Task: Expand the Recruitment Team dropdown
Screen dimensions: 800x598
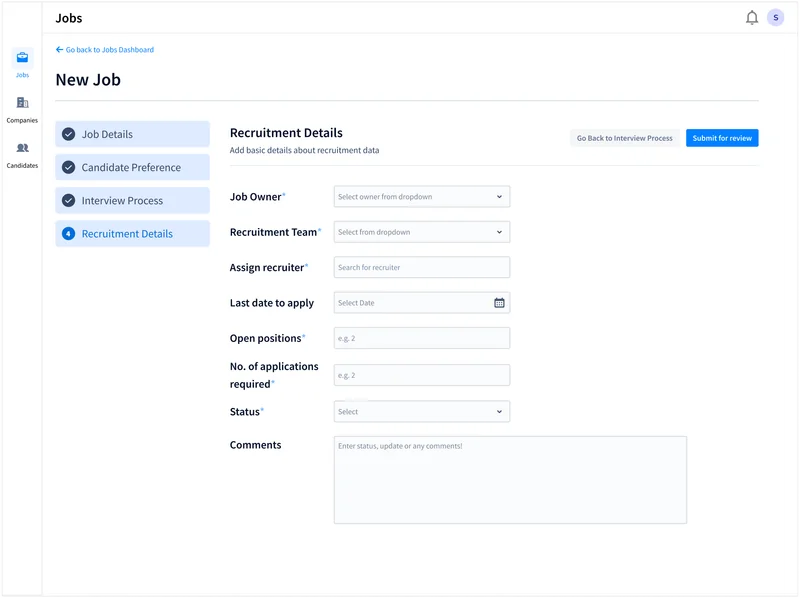Action: click(x=422, y=232)
